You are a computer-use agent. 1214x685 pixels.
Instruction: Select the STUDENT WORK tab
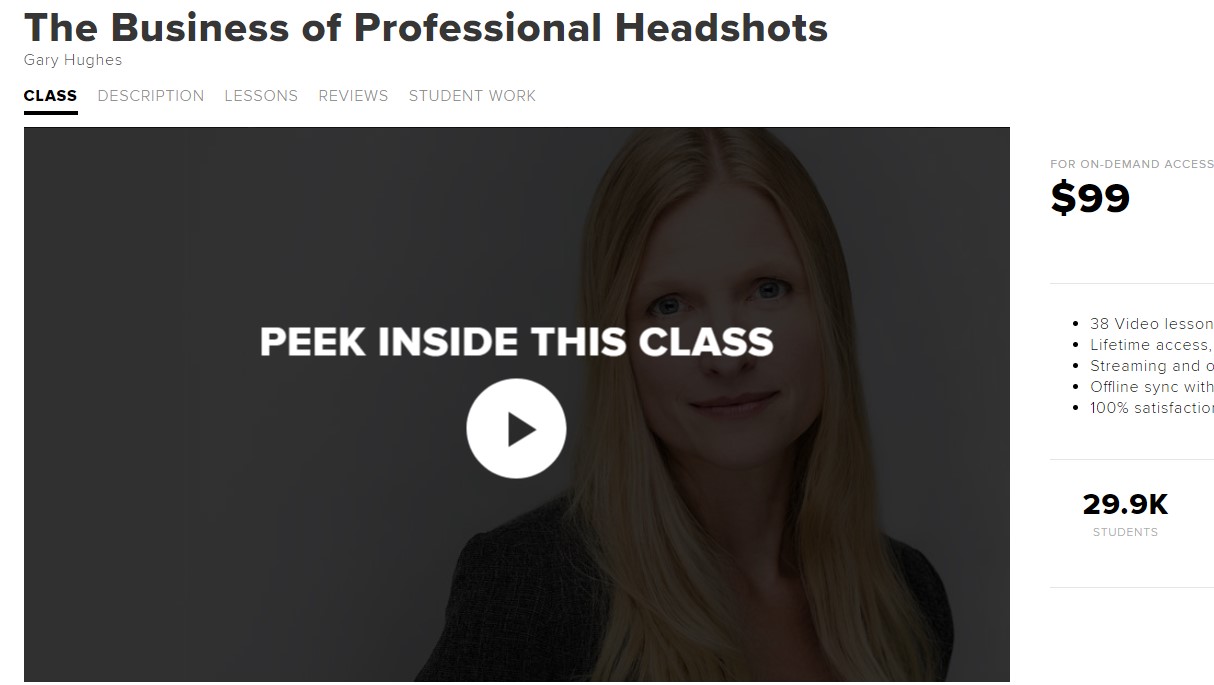472,96
